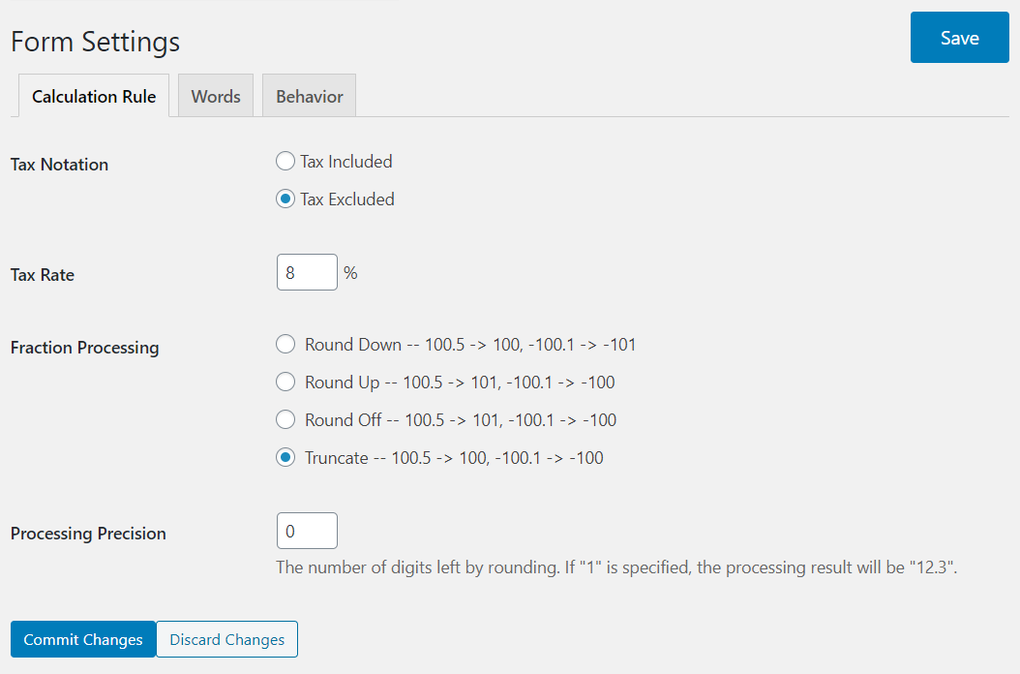Click the Form Settings heading
Image resolution: width=1020 pixels, height=674 pixels.
[95, 42]
